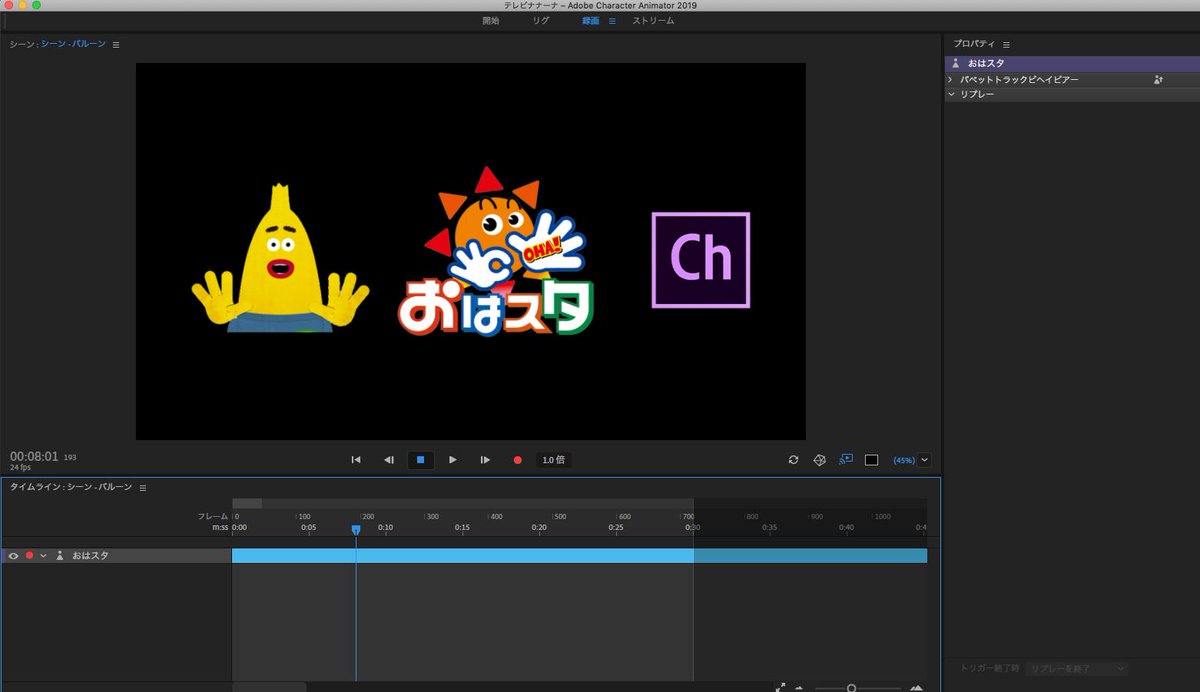This screenshot has width=1200, height=692.
Task: Open the zoom percentage dropdown (45%)
Action: click(x=924, y=460)
